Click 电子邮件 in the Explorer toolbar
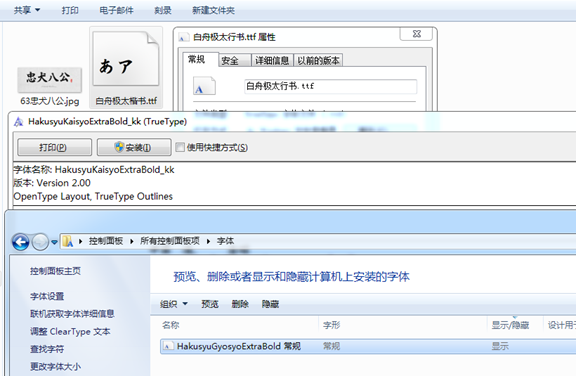 [x=116, y=10]
